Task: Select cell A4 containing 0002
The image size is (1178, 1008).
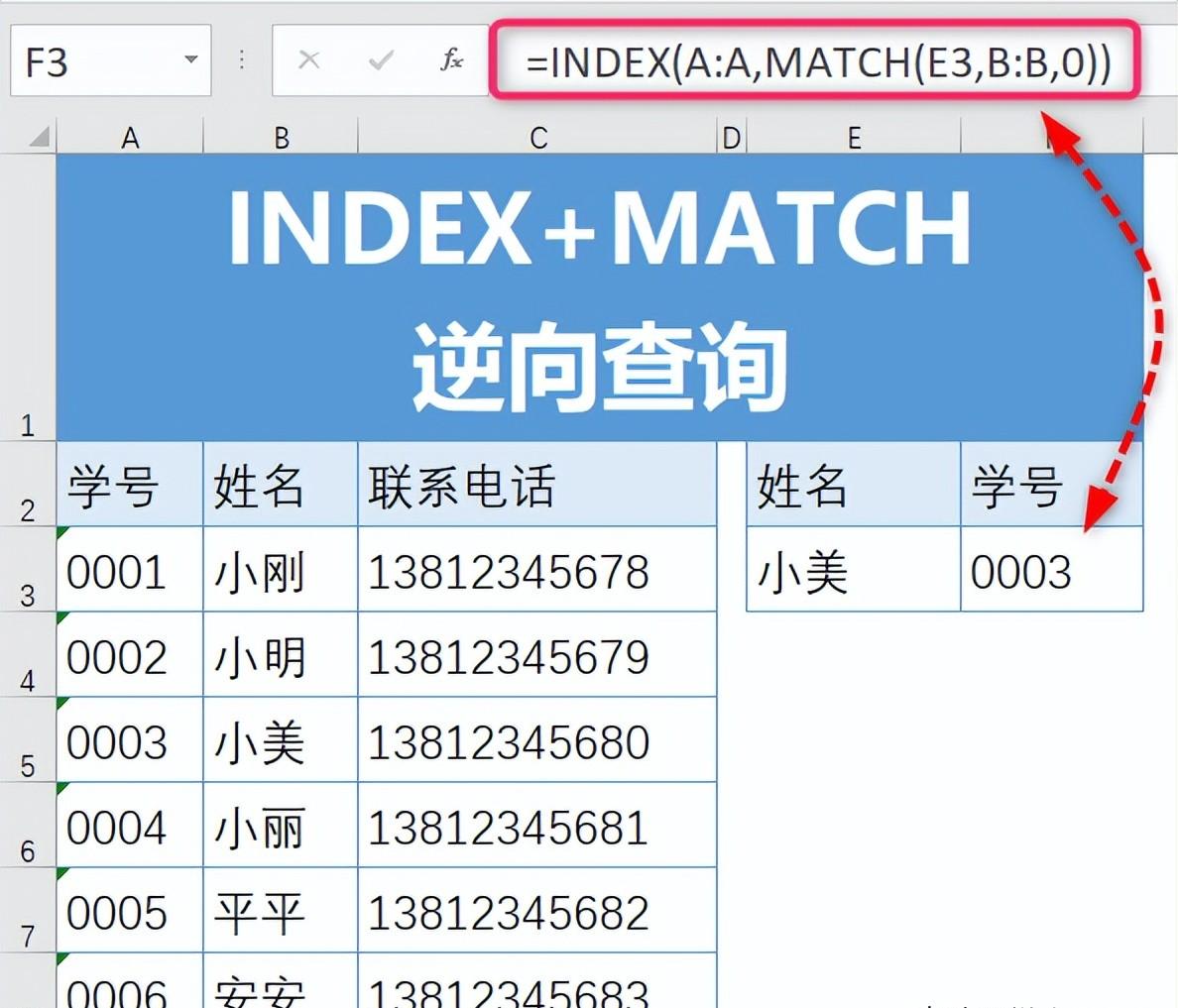Action: click(130, 654)
